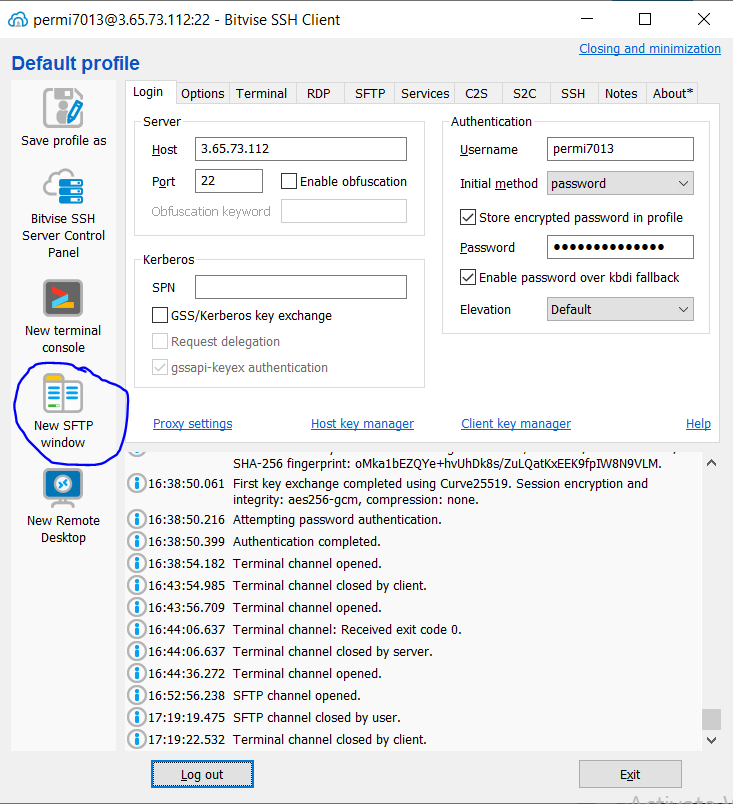Screen dimensions: 733x804
Task: Click info icon beside Attempting password authentication
Action: click(136, 519)
